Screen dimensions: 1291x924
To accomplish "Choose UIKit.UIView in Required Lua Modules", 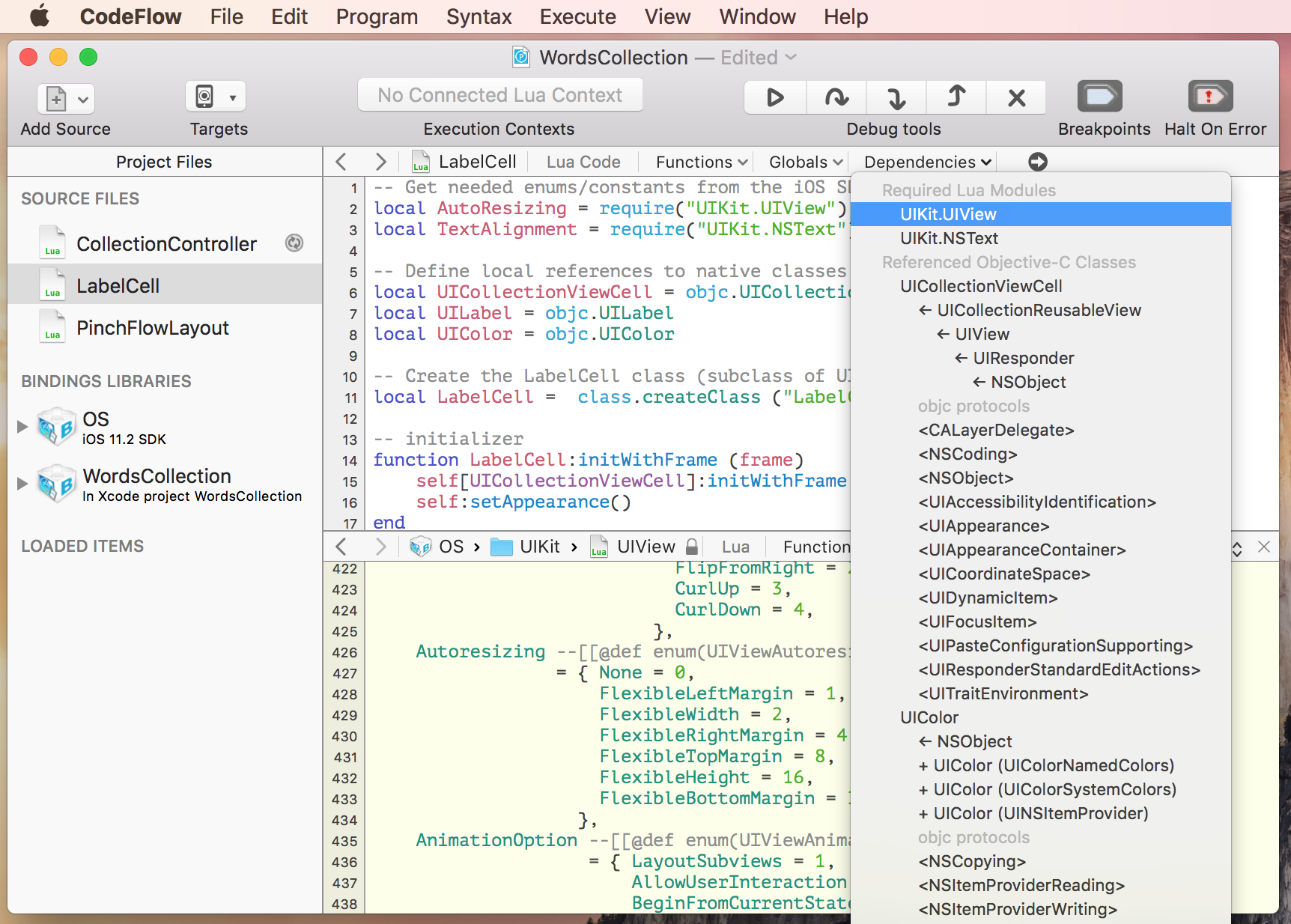I will click(1041, 214).
